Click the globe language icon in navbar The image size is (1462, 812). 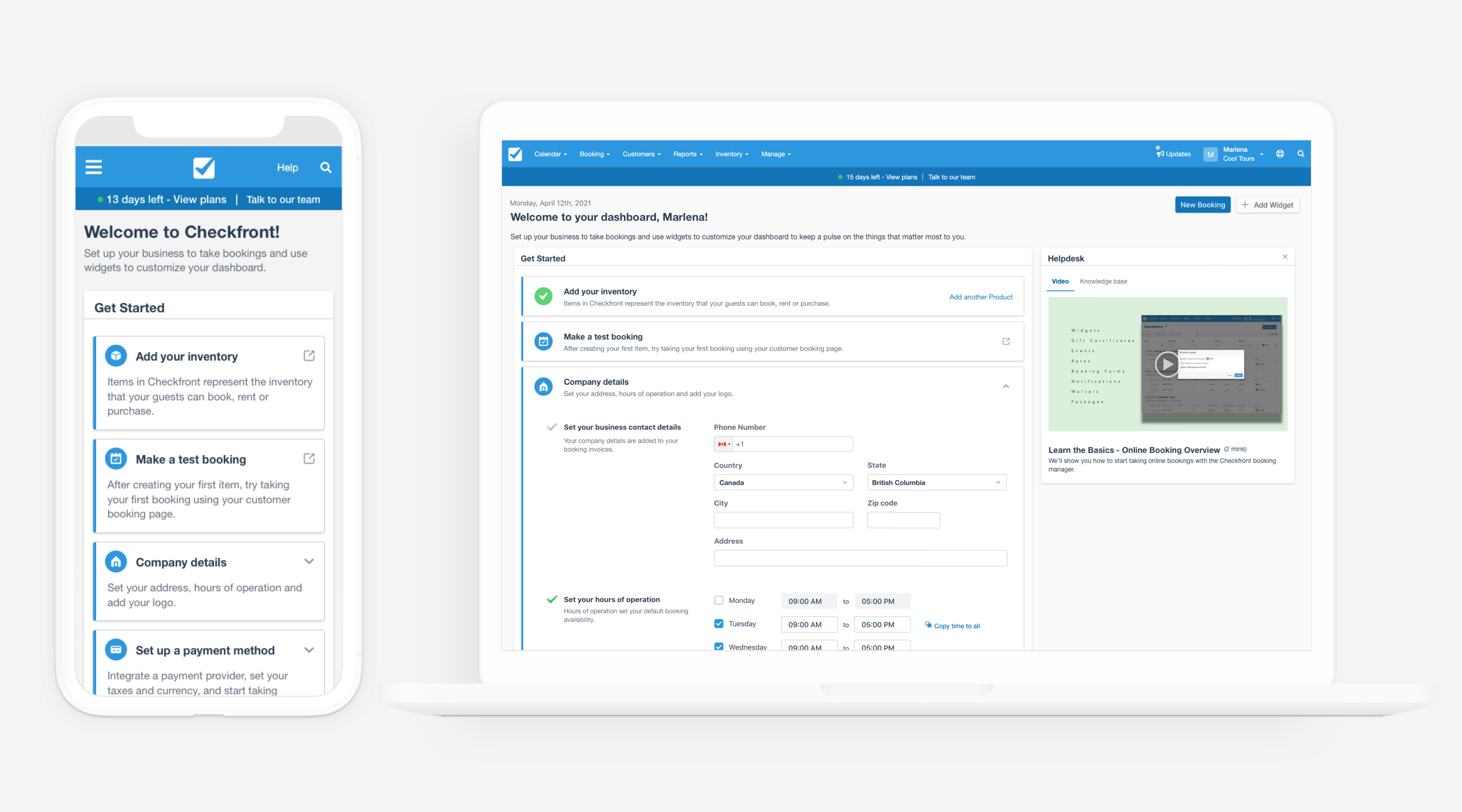[1280, 154]
